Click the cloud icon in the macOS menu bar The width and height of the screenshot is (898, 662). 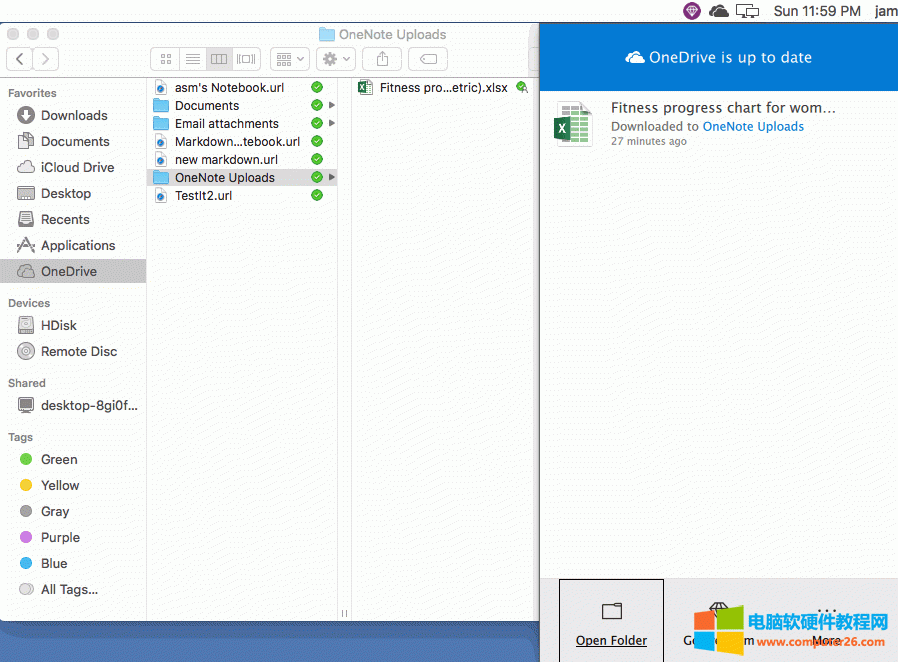point(719,11)
